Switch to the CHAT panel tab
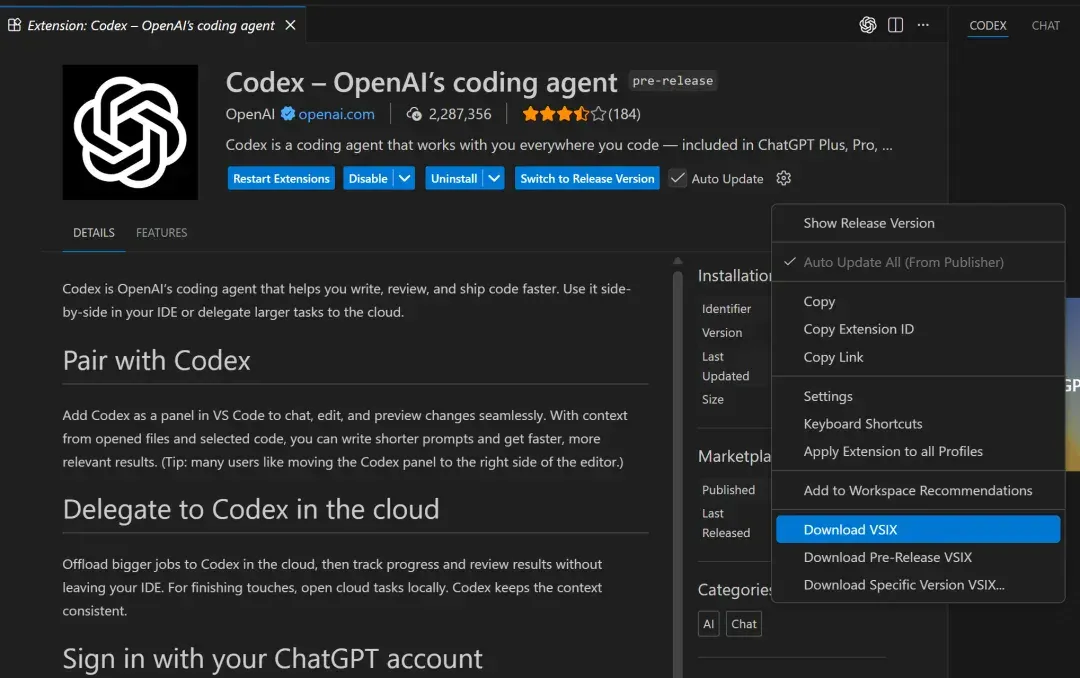This screenshot has width=1080, height=678. 1046,25
